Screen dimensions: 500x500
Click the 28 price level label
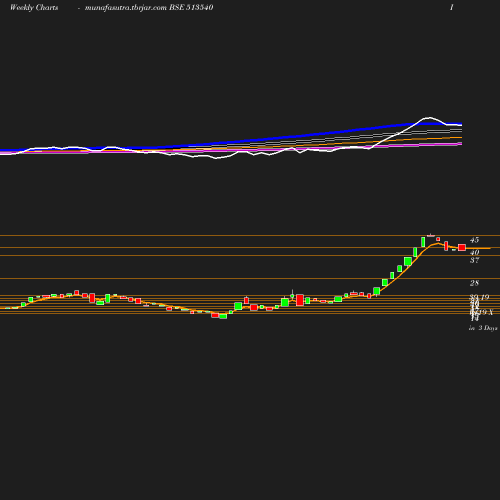tap(474, 283)
